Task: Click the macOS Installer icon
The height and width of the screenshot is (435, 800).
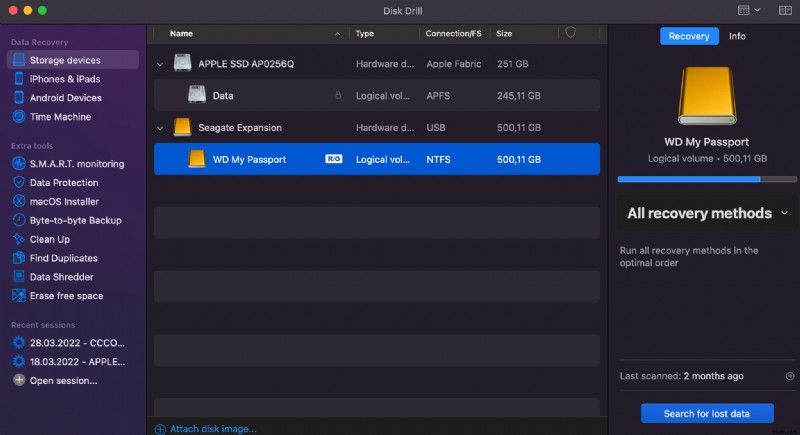Action: (19, 201)
